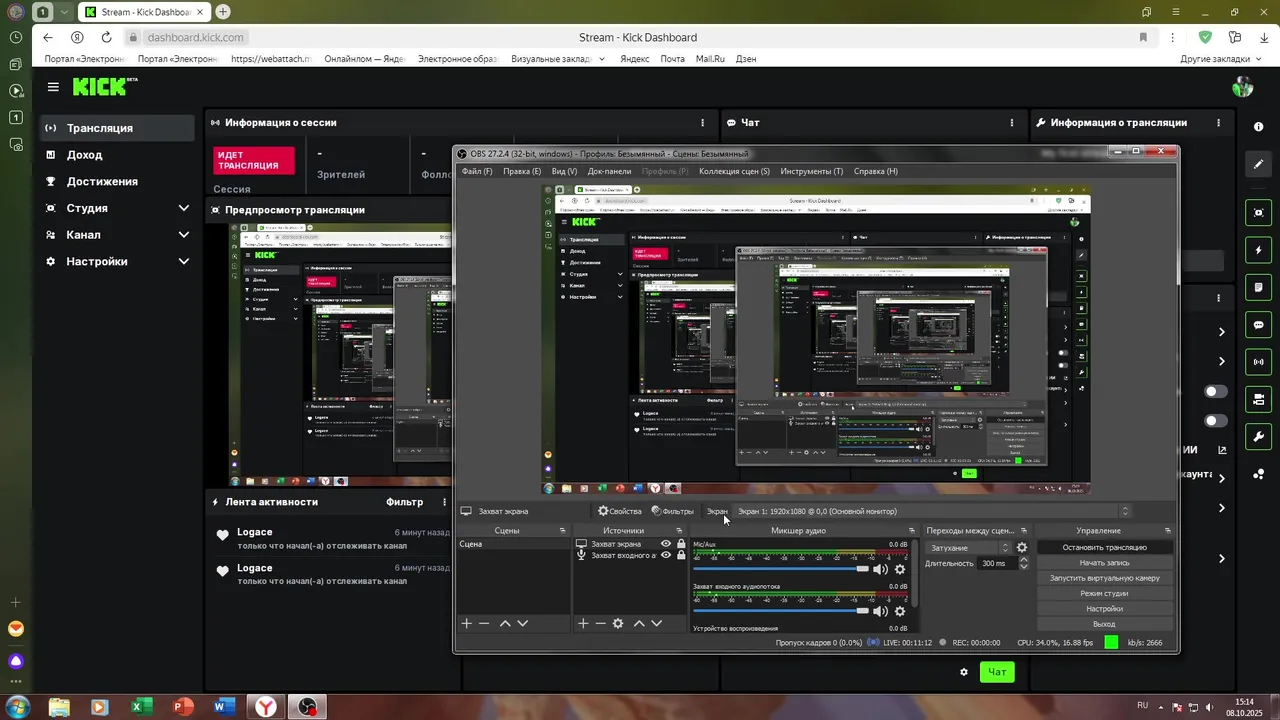Add a new scene with Сцены plus icon
Image resolution: width=1280 pixels, height=720 pixels.
pyautogui.click(x=466, y=623)
